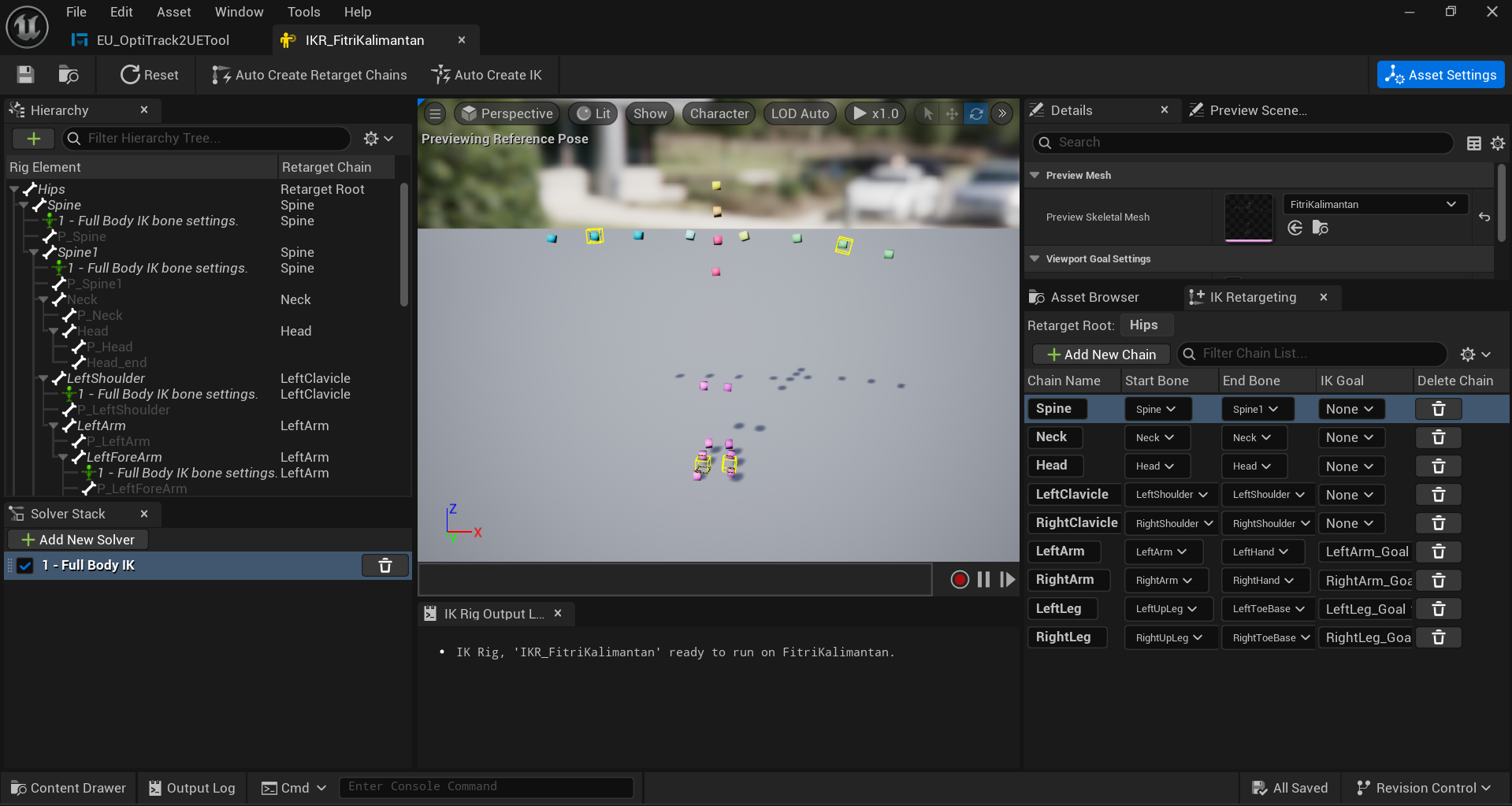Open the Preview Skeletal Mesh dropdown
This screenshot has width=1512, height=806.
[1374, 203]
